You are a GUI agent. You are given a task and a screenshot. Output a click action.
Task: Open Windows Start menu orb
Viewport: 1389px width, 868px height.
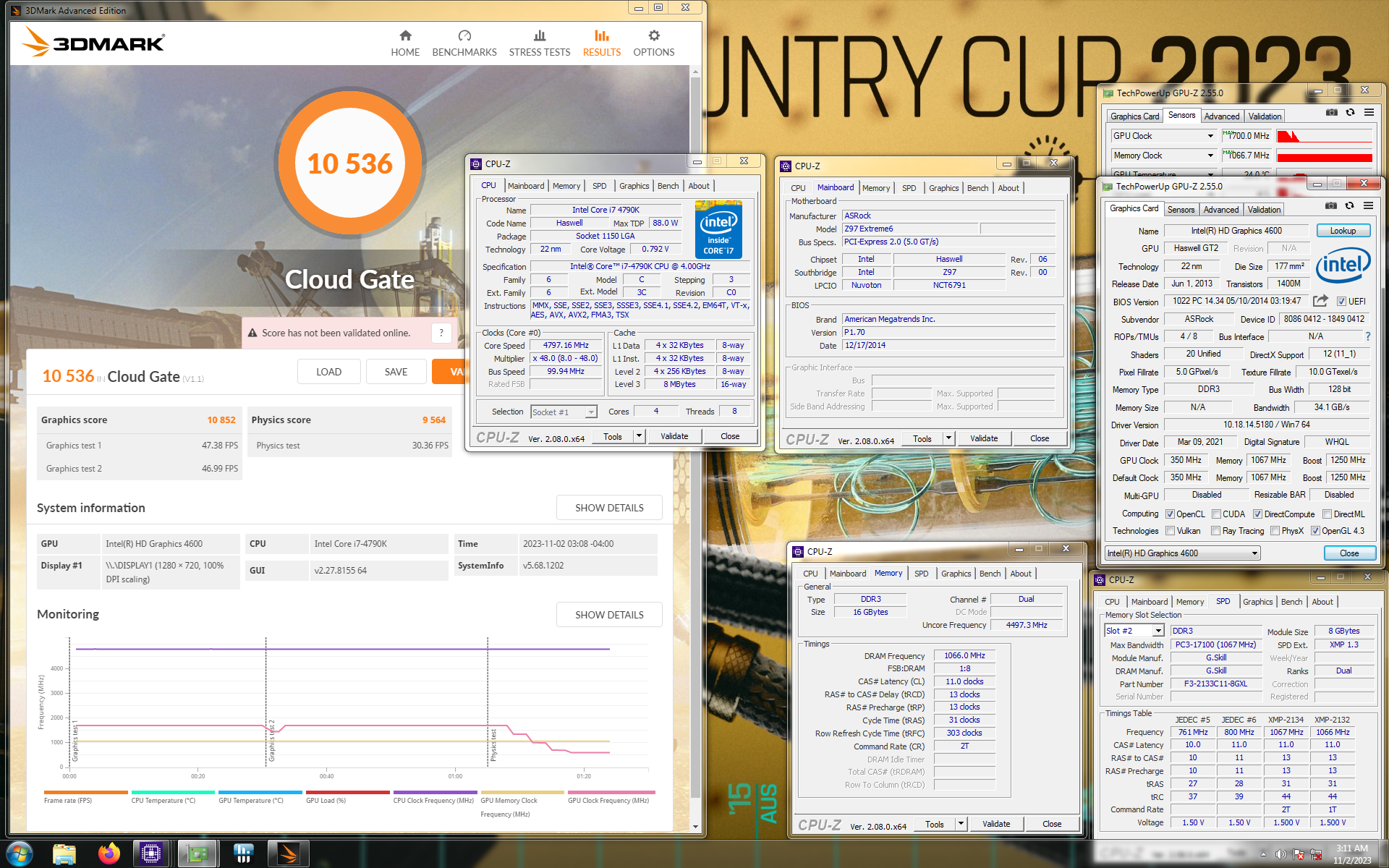[20, 854]
